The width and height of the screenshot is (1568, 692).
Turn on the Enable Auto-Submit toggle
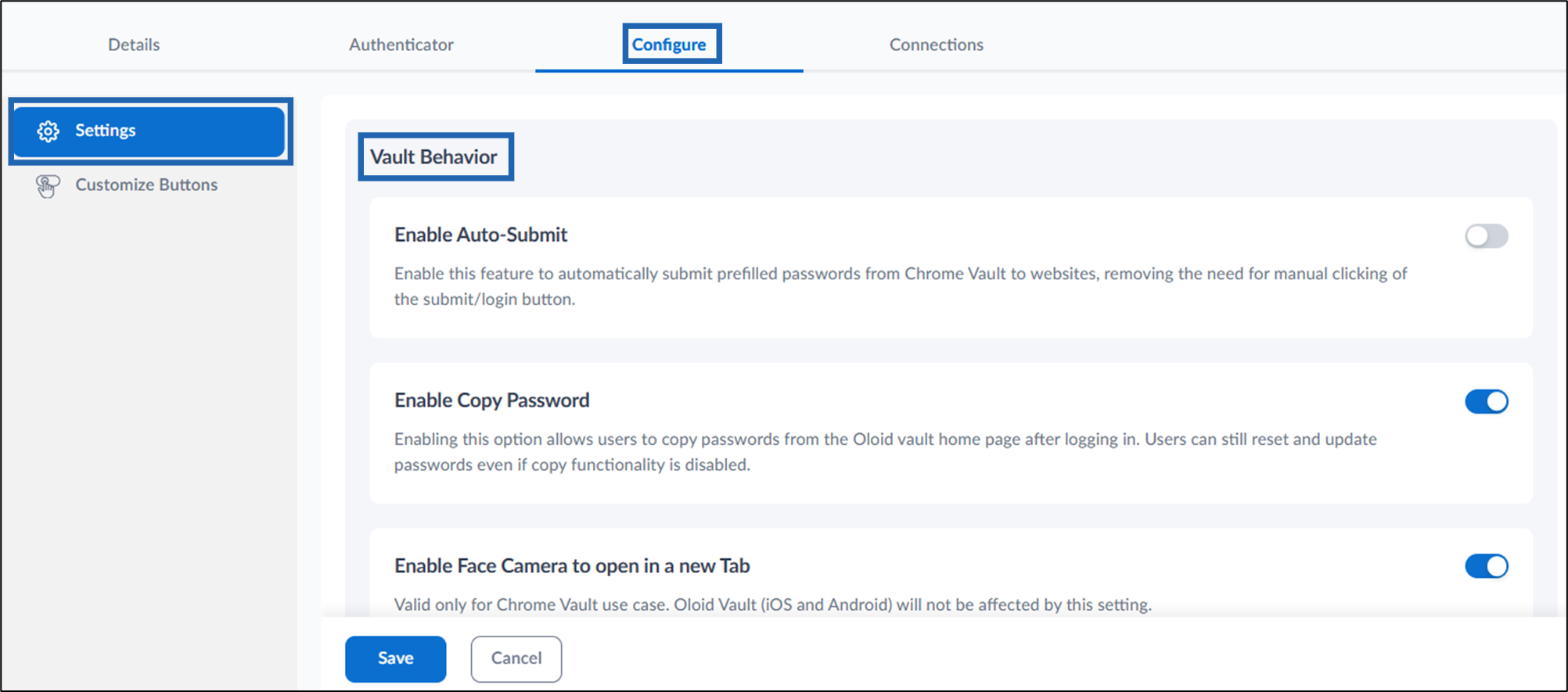(x=1486, y=236)
